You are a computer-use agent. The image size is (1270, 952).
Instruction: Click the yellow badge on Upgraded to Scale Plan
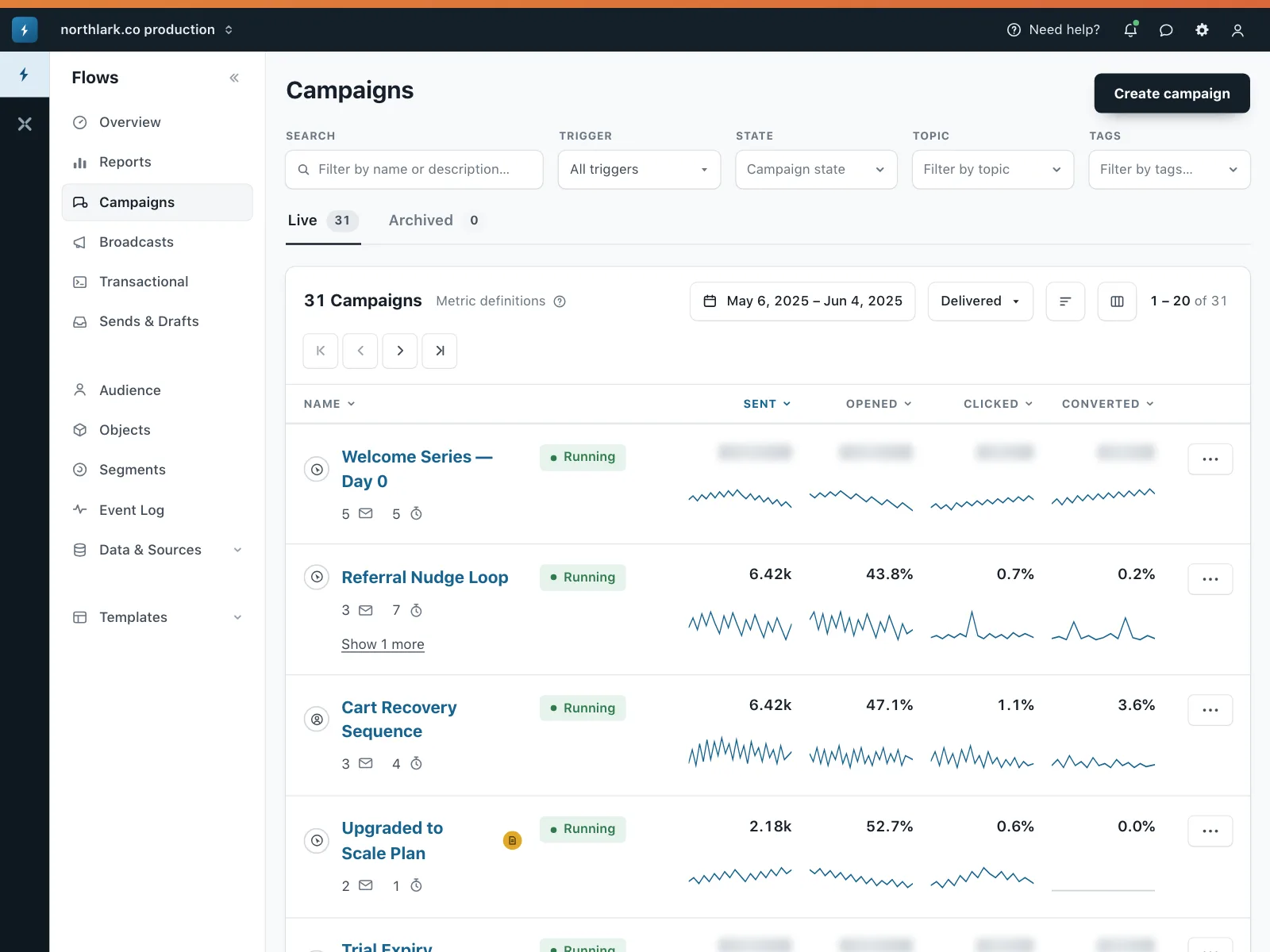513,840
